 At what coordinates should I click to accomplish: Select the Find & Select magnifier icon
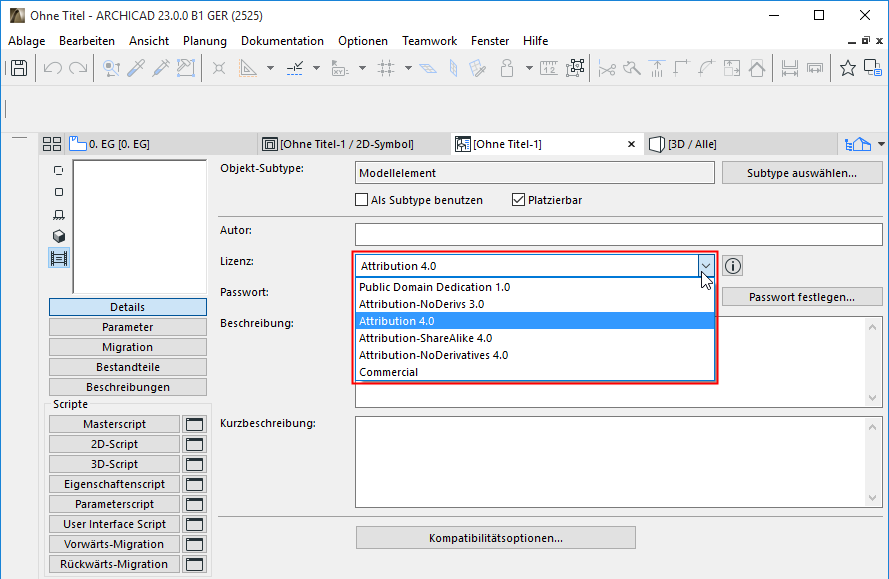click(111, 68)
